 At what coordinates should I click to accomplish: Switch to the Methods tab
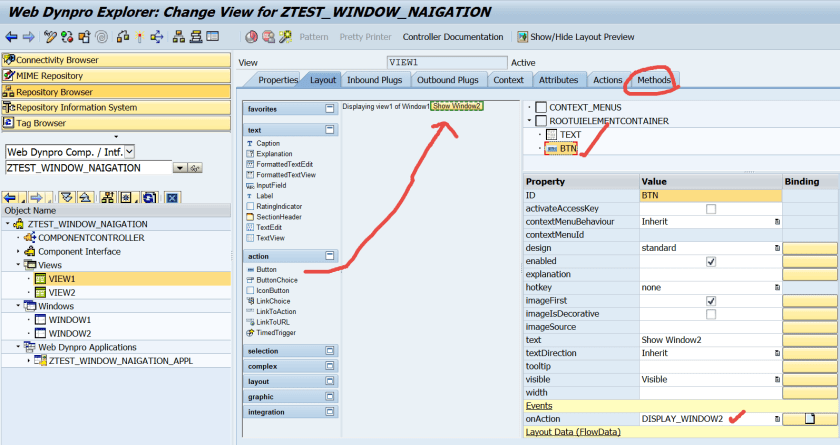point(654,80)
